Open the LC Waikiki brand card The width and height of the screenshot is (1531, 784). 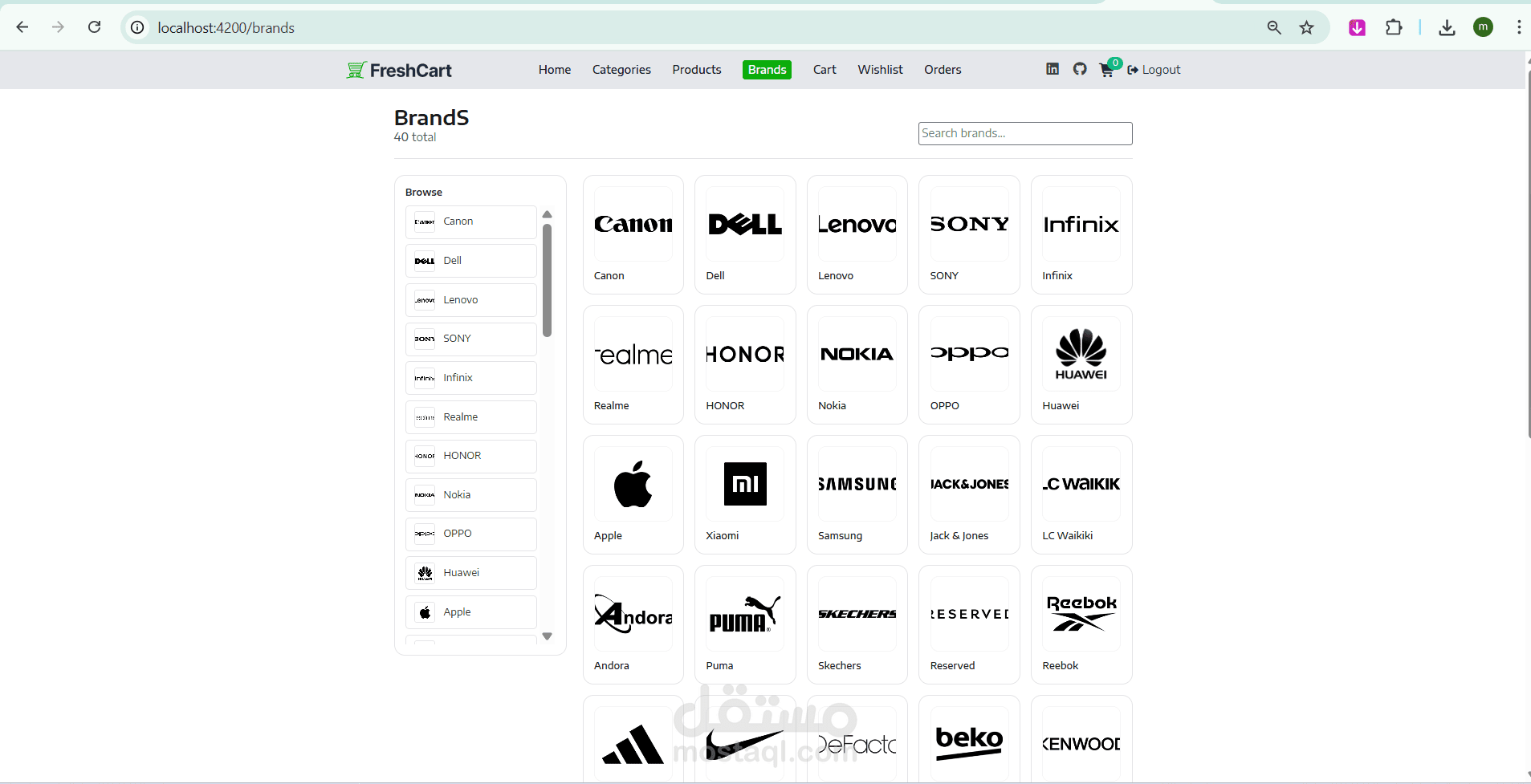click(x=1081, y=495)
